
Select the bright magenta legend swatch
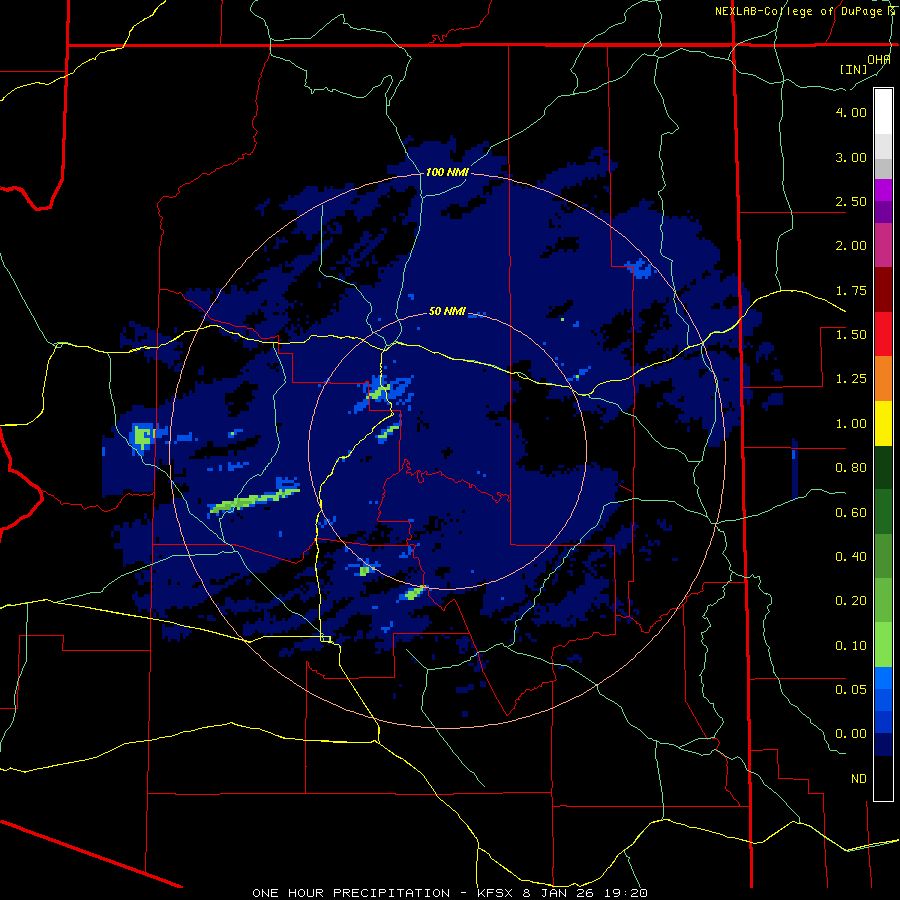pos(883,190)
